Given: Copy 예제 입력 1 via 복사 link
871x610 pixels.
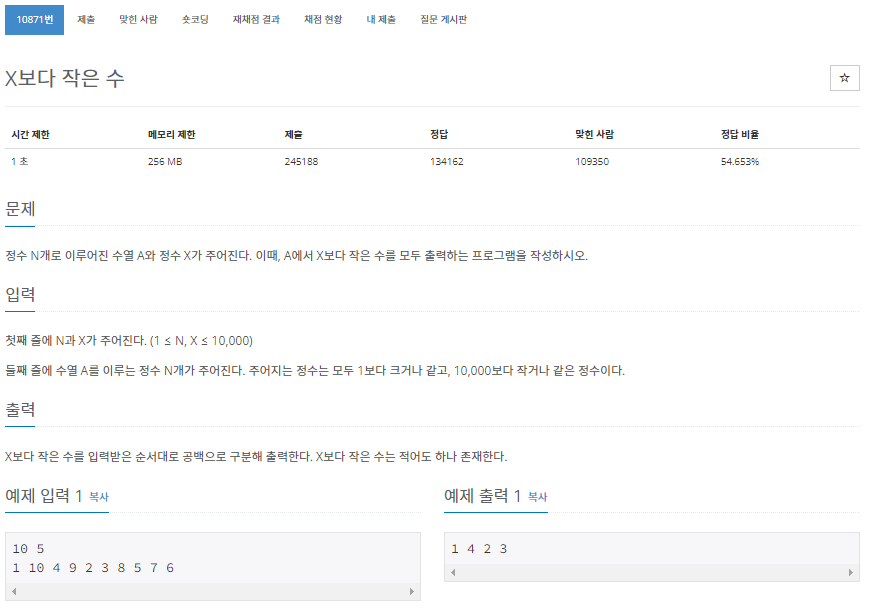Looking at the screenshot, I should 99,497.
